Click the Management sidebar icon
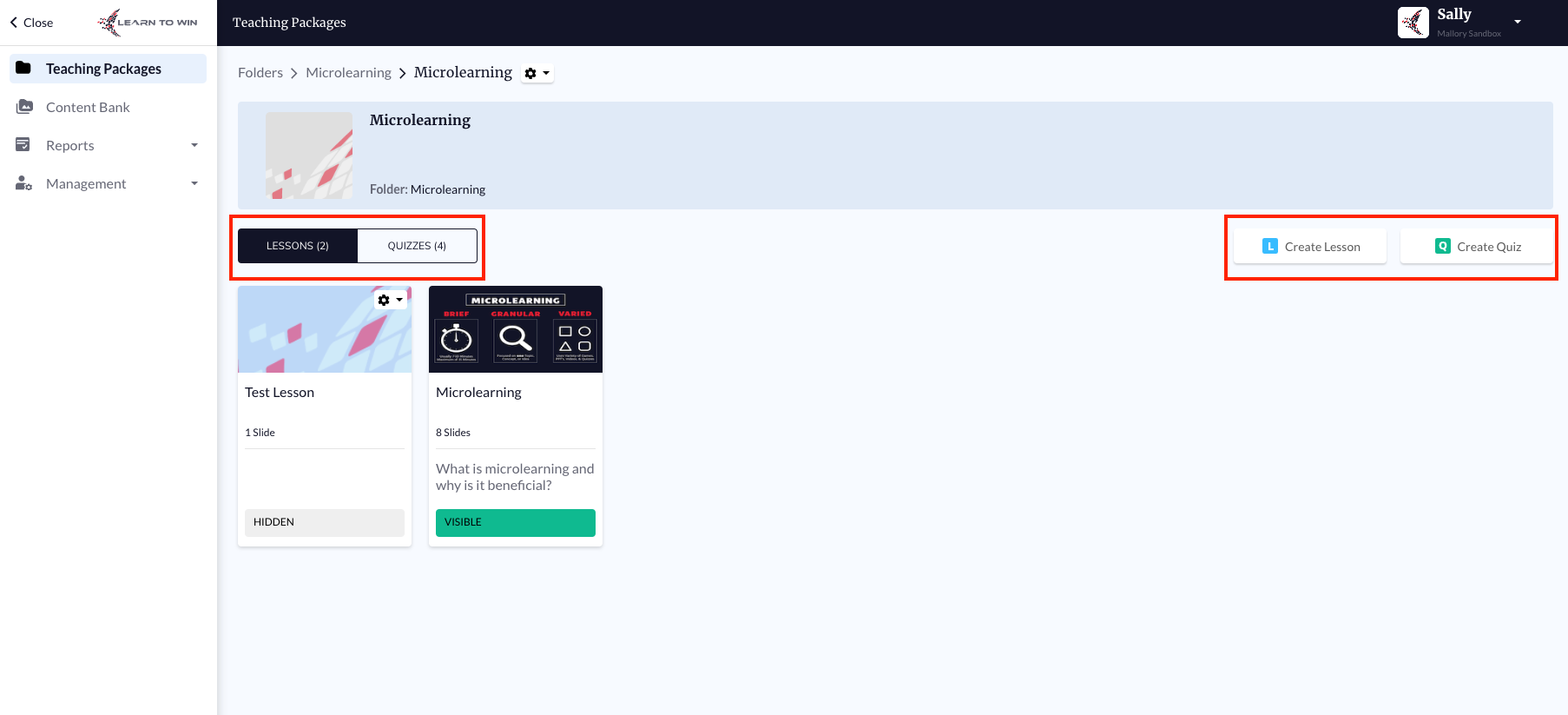 23,183
